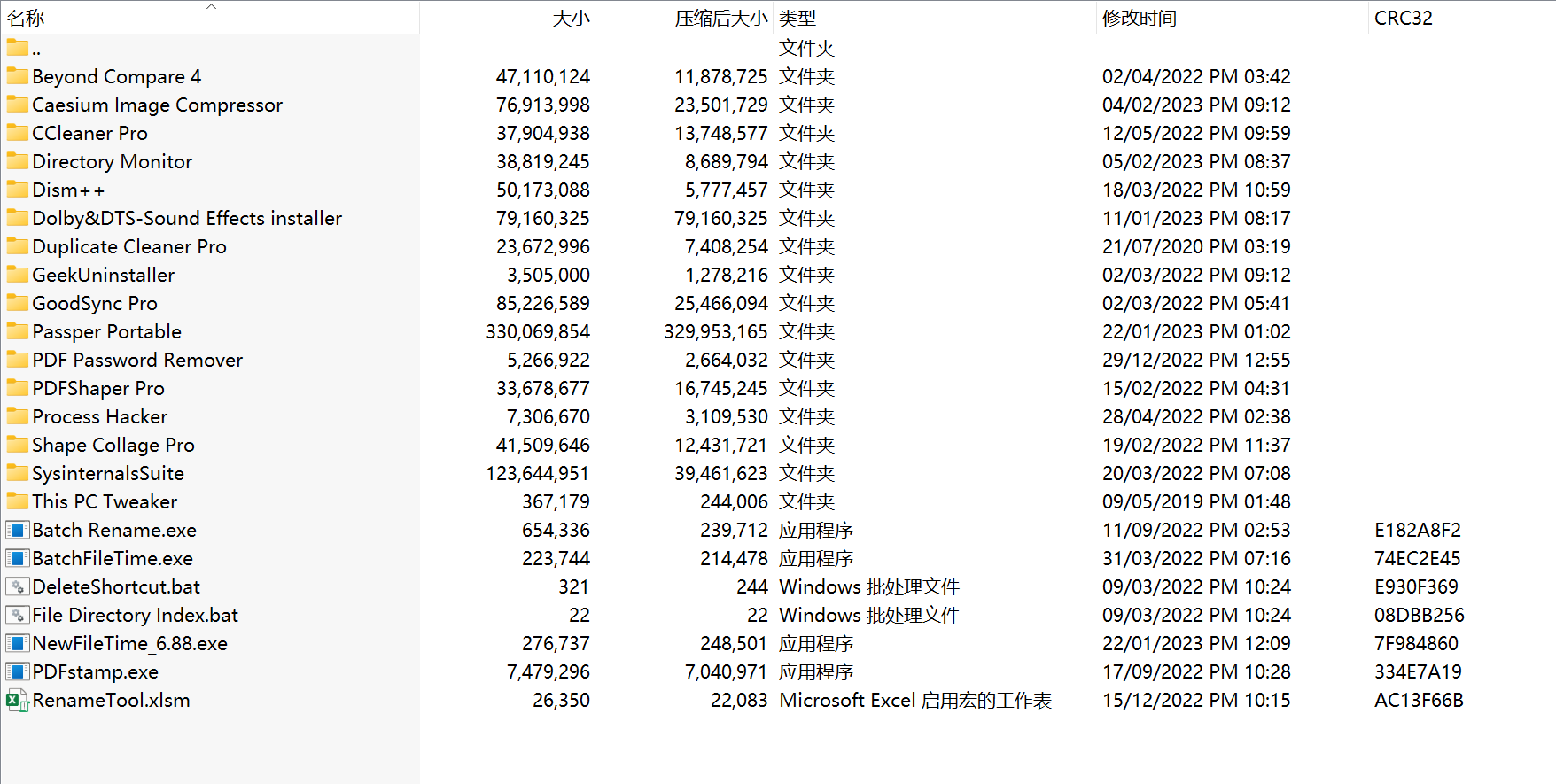The width and height of the screenshot is (1556, 784).
Task: Click the parent directory folder icon
Action: point(17,47)
